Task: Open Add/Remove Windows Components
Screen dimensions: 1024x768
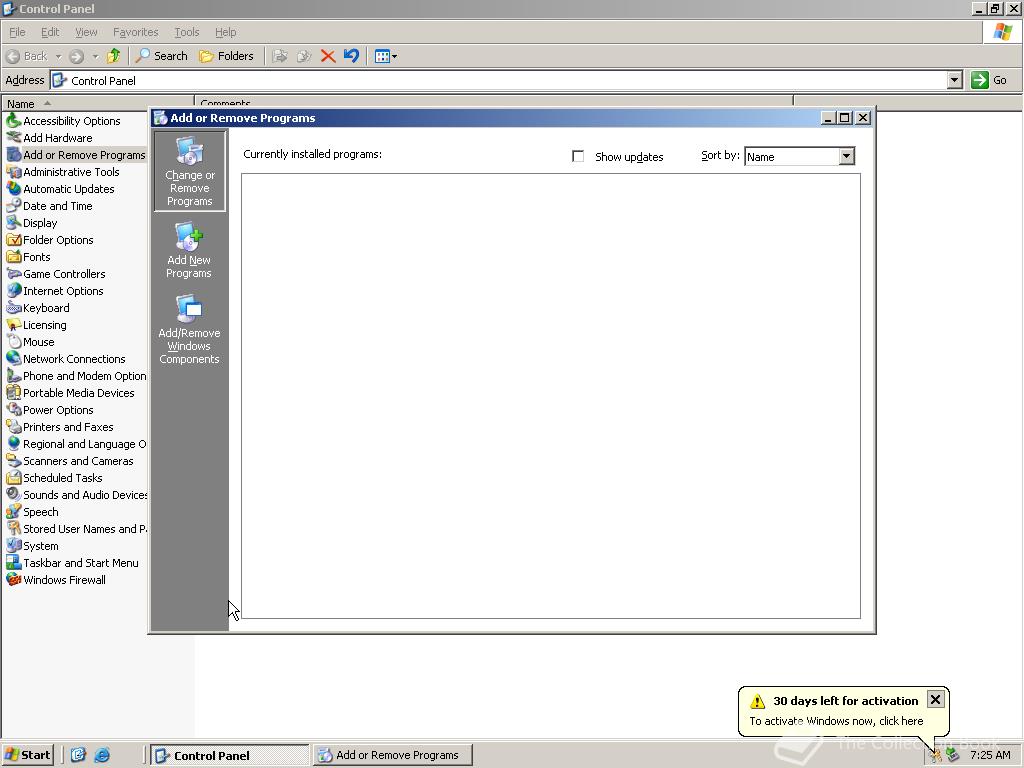Action: click(x=189, y=330)
